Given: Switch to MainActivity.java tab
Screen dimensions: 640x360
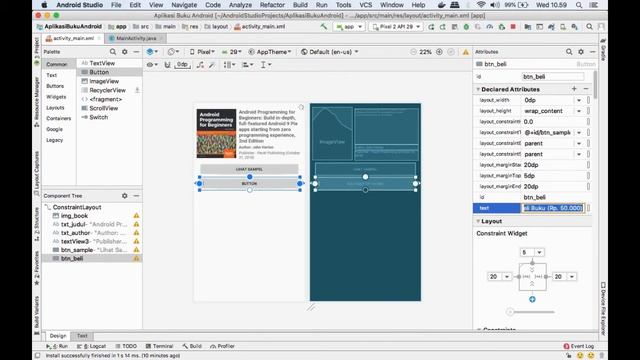Looking at the screenshot, I should point(136,38).
